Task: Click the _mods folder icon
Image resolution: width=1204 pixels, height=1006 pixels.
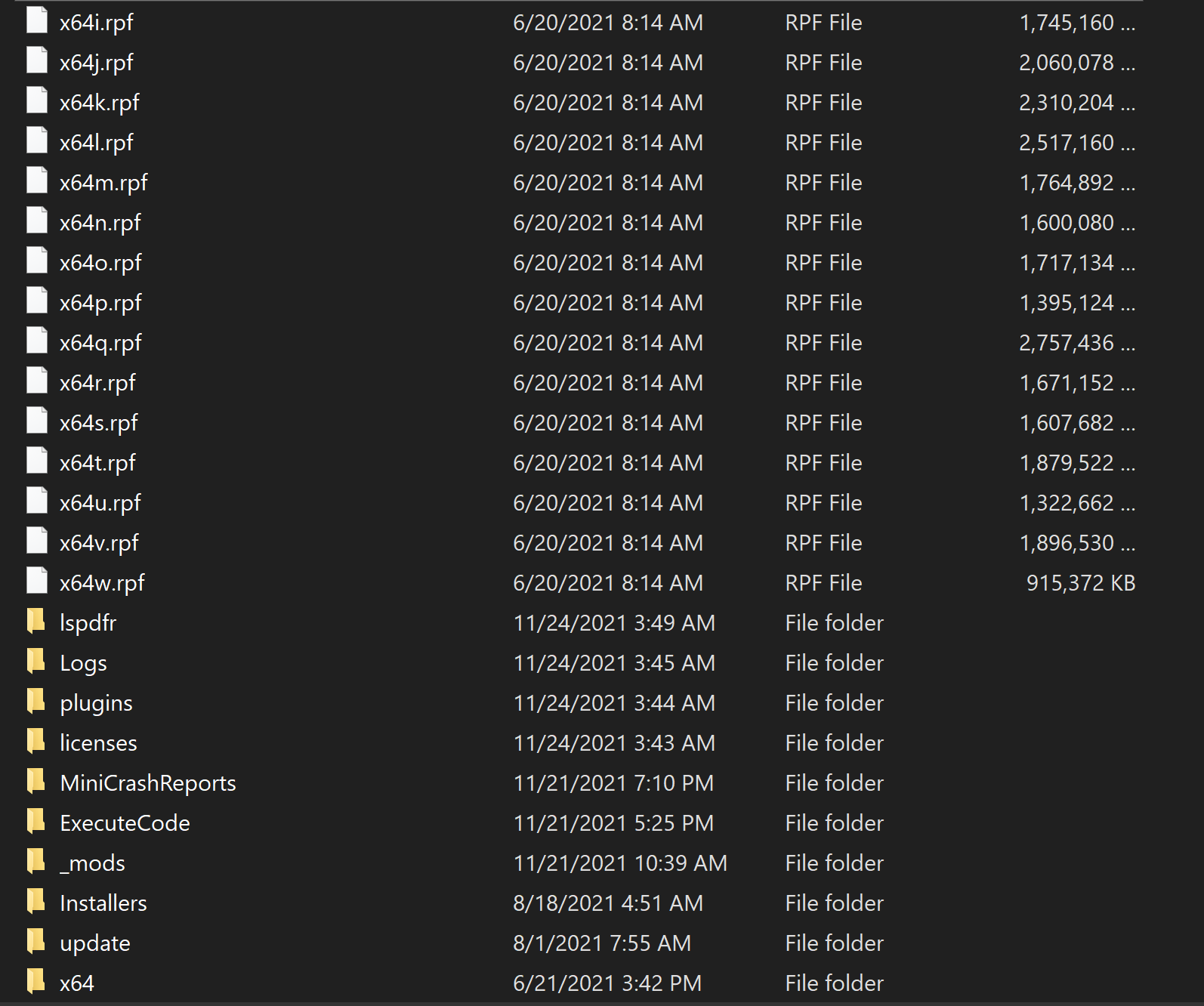Action: click(36, 862)
